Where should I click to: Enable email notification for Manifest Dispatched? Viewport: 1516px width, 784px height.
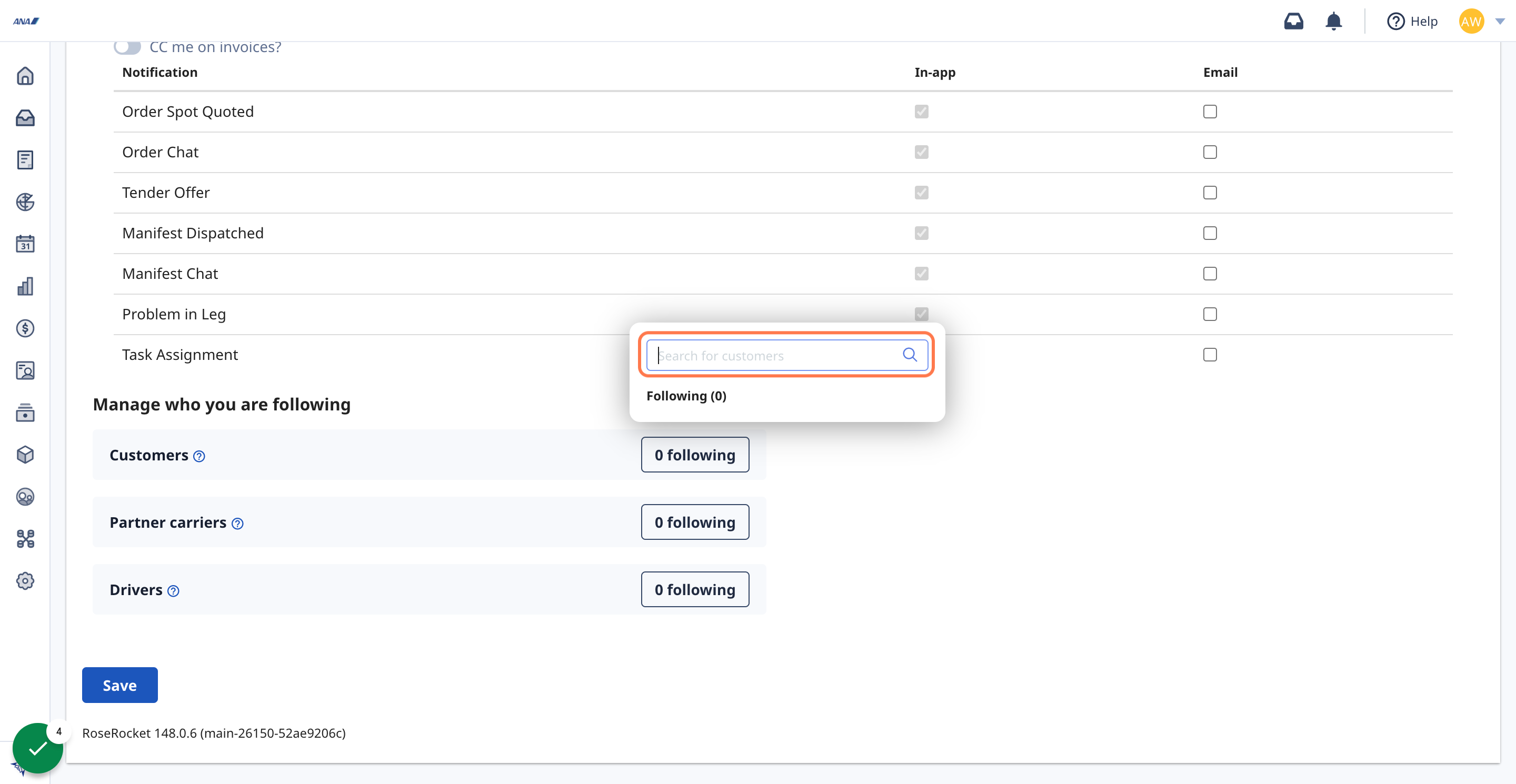1210,233
